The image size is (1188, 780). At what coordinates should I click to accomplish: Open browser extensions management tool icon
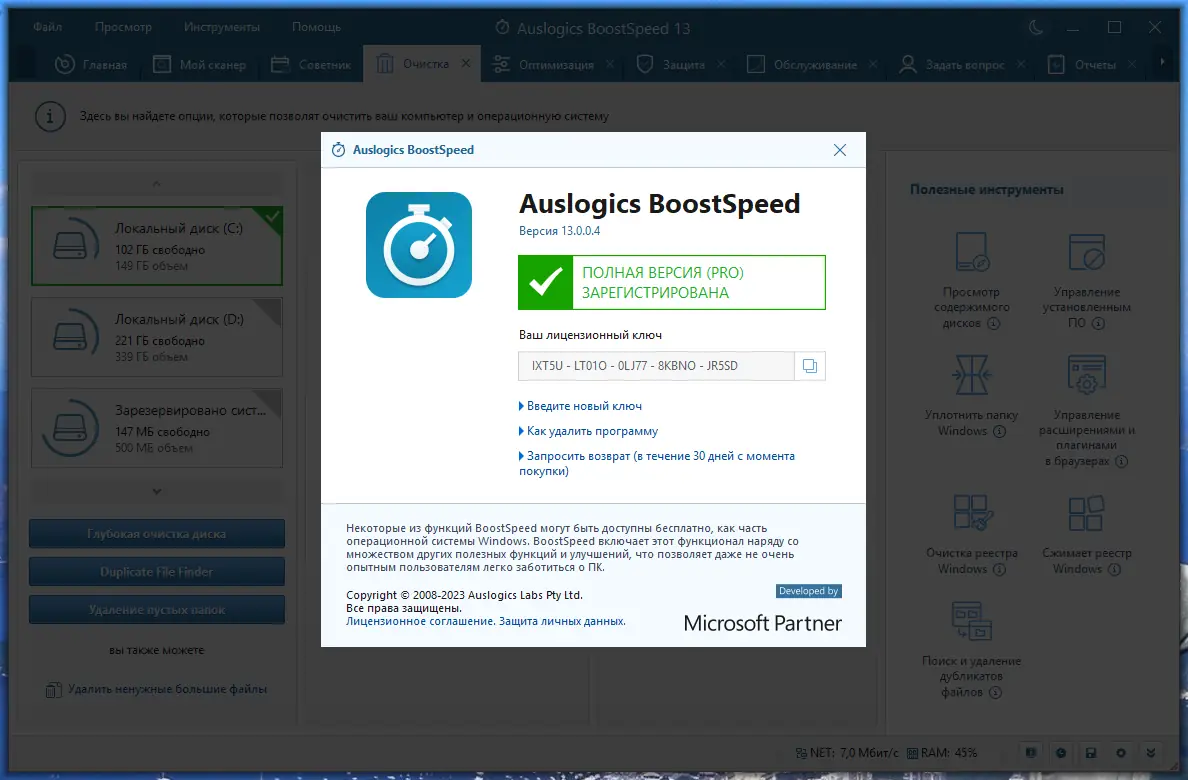coord(1086,375)
